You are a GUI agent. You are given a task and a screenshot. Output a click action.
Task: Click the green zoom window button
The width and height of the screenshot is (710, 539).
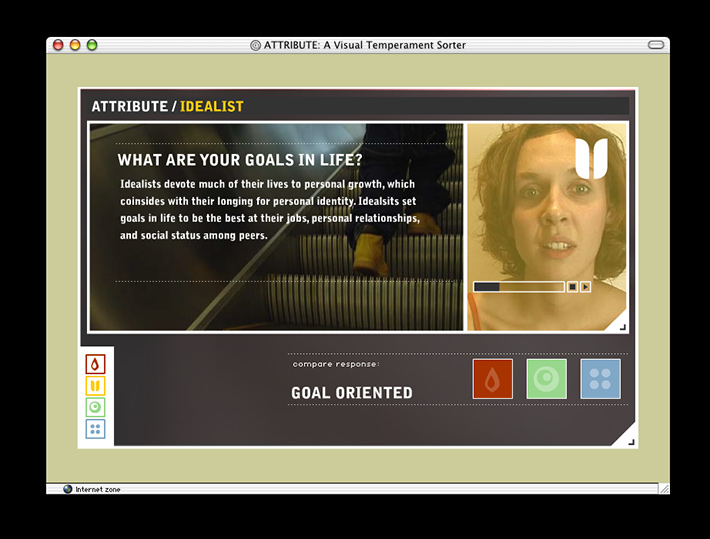click(x=92, y=45)
